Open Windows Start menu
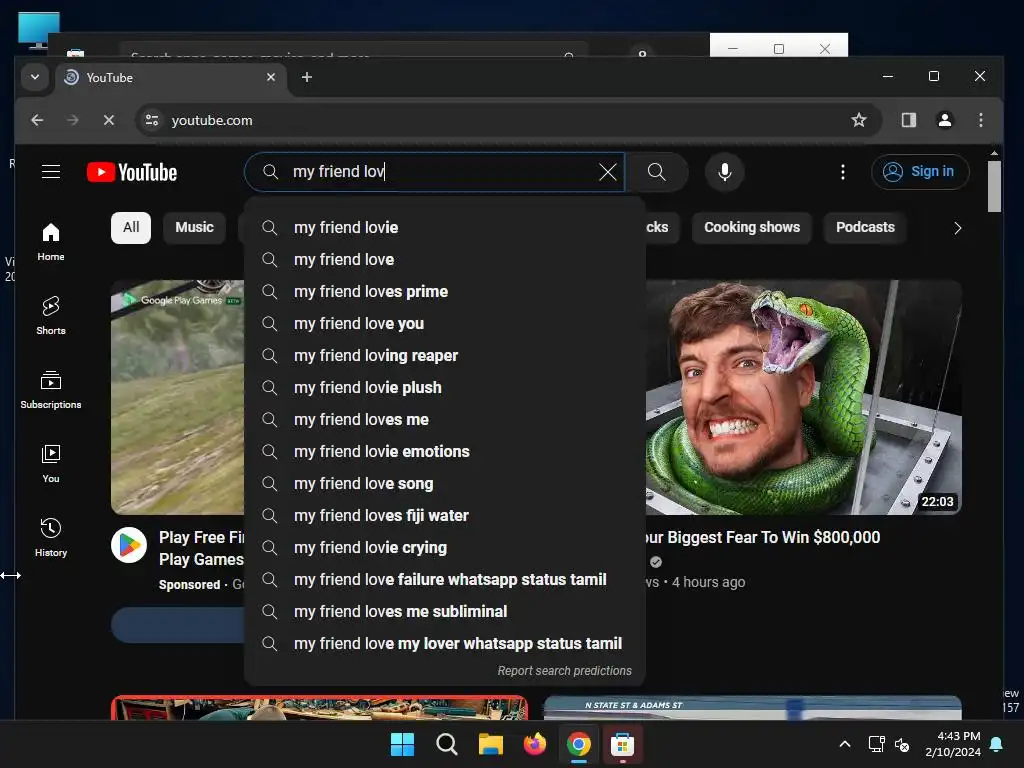Screen dimensions: 1024x768 [402, 744]
